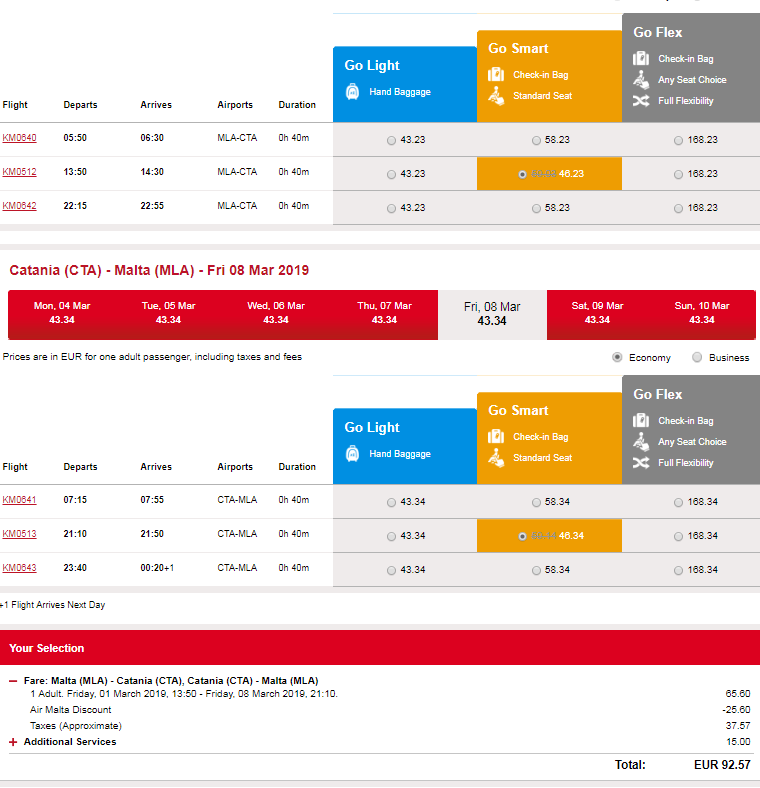The height and width of the screenshot is (788, 760).
Task: Select the Mon, 04 Mar date tab
Action: [62, 313]
